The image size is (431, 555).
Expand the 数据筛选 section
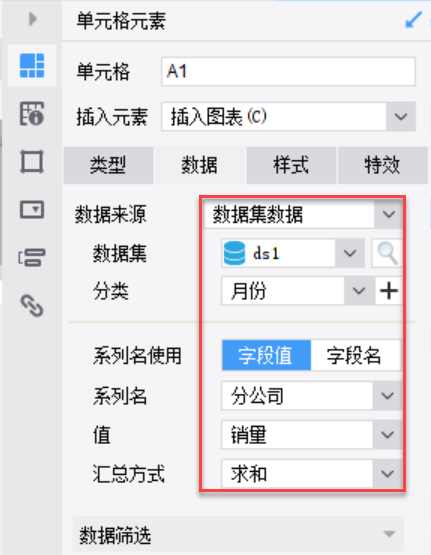click(x=238, y=534)
